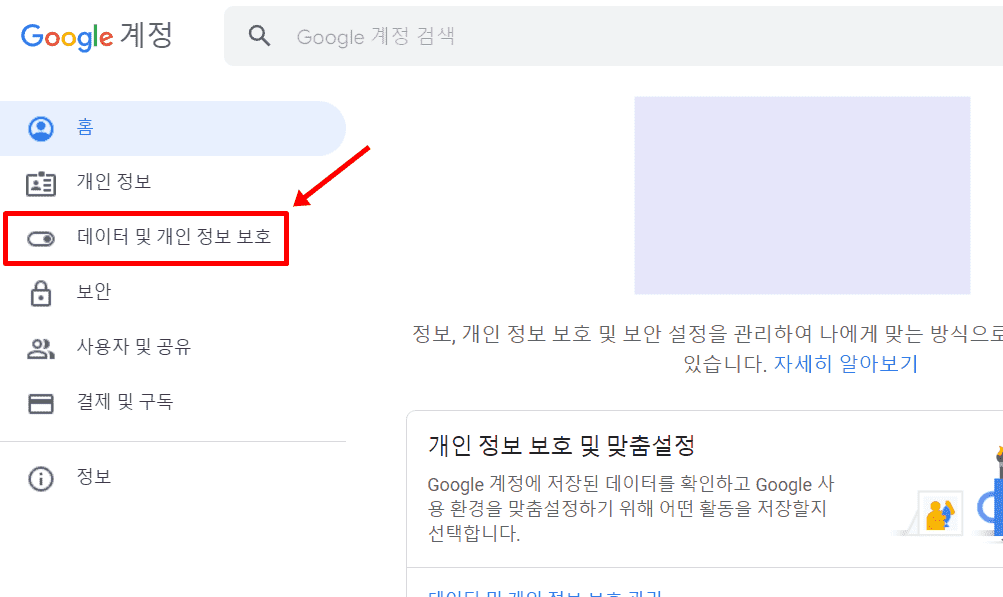1003x597 pixels.
Task: Click the 정보 info circle icon
Action: tap(41, 479)
